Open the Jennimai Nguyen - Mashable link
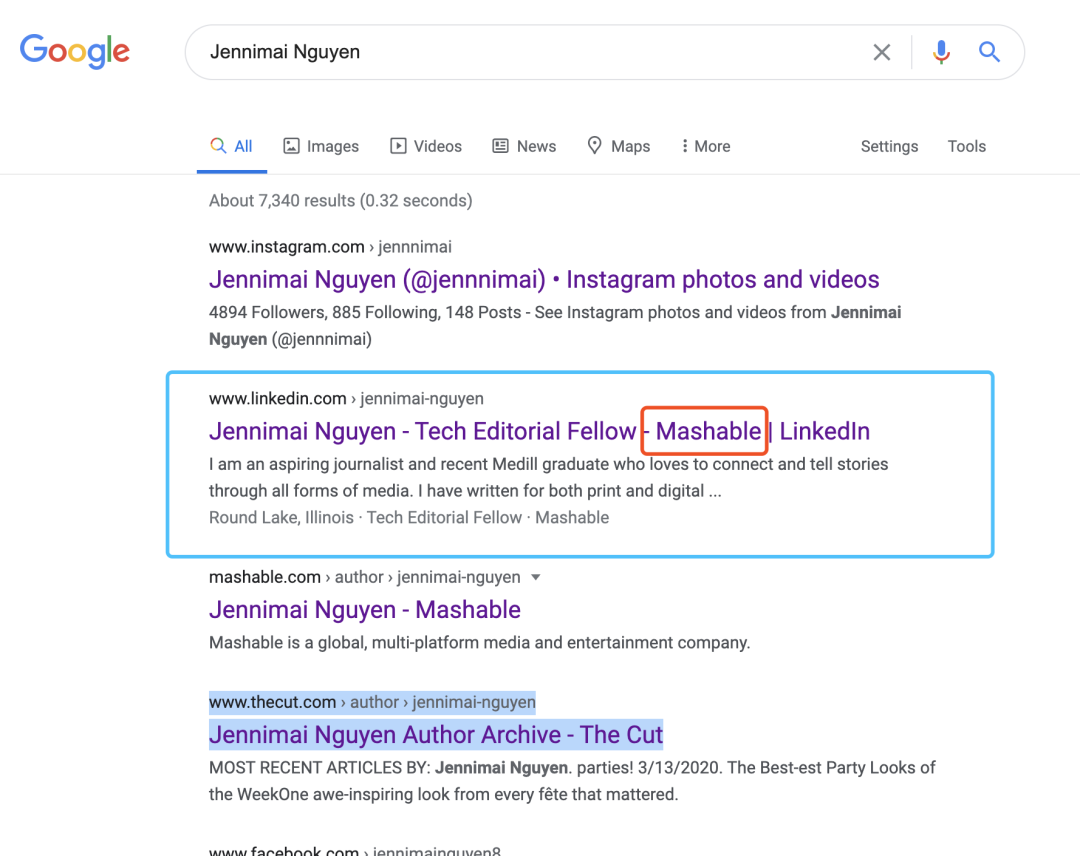Screen dimensions: 1080x856 pyautogui.click(x=364, y=610)
